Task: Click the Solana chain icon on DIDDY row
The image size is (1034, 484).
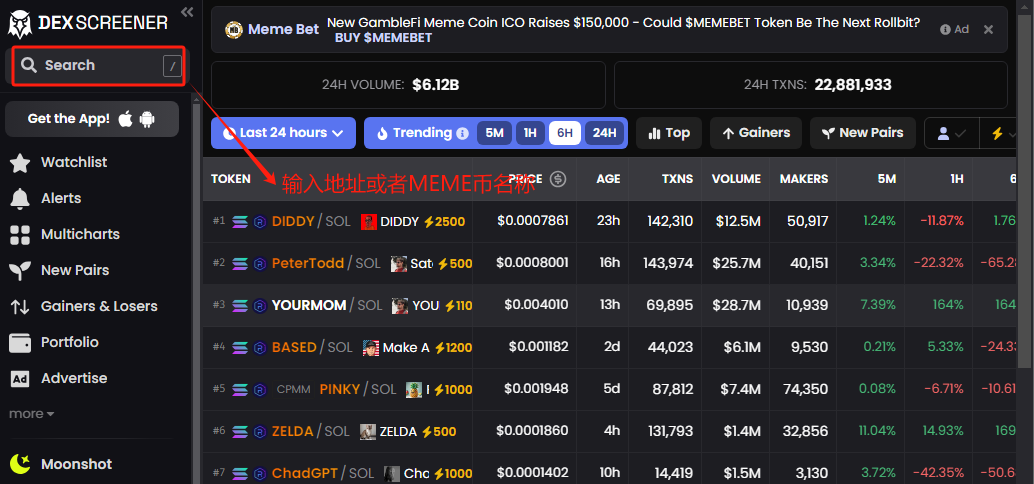Action: point(239,222)
